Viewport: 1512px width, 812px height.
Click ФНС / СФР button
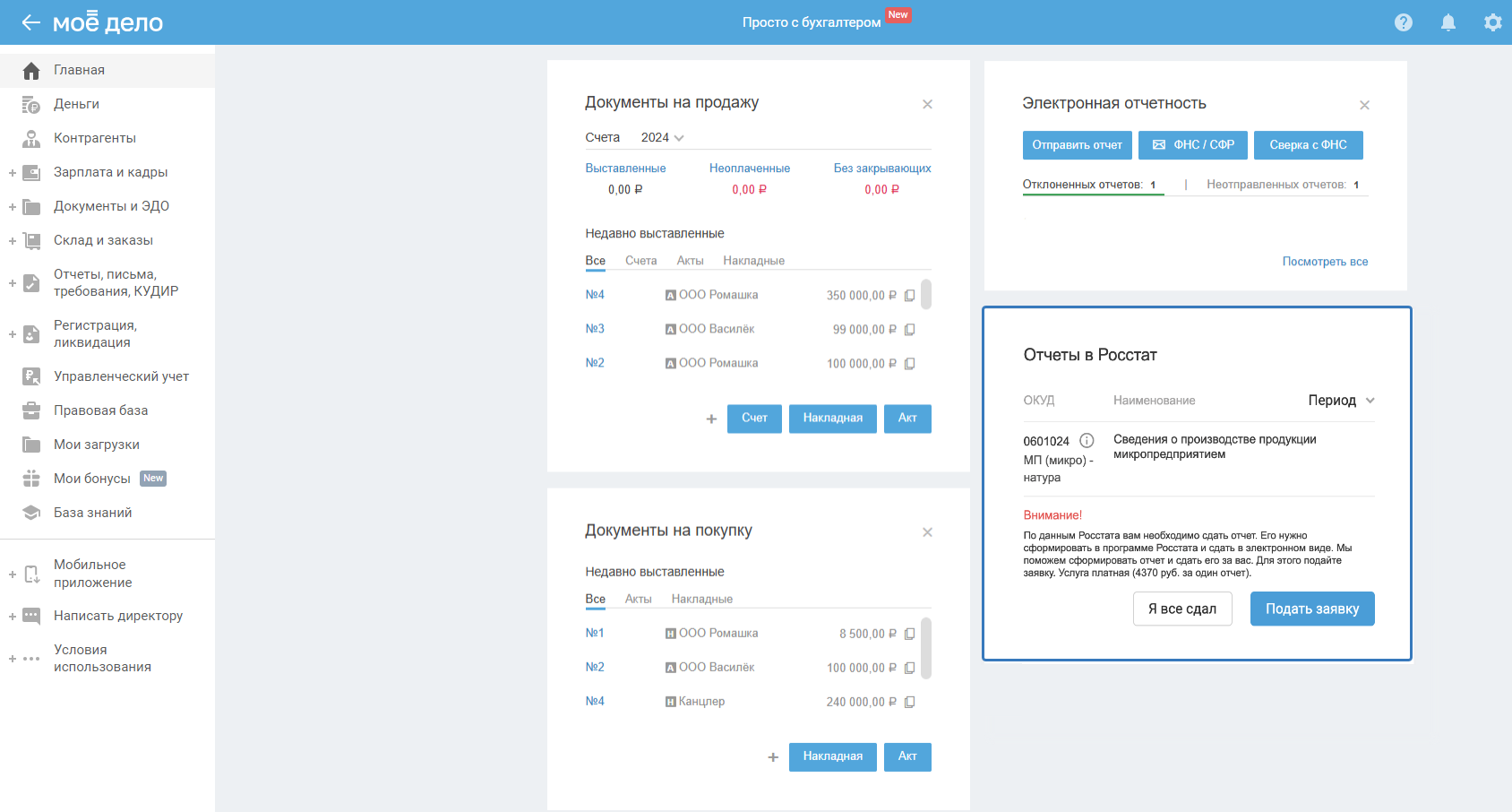coord(1193,145)
